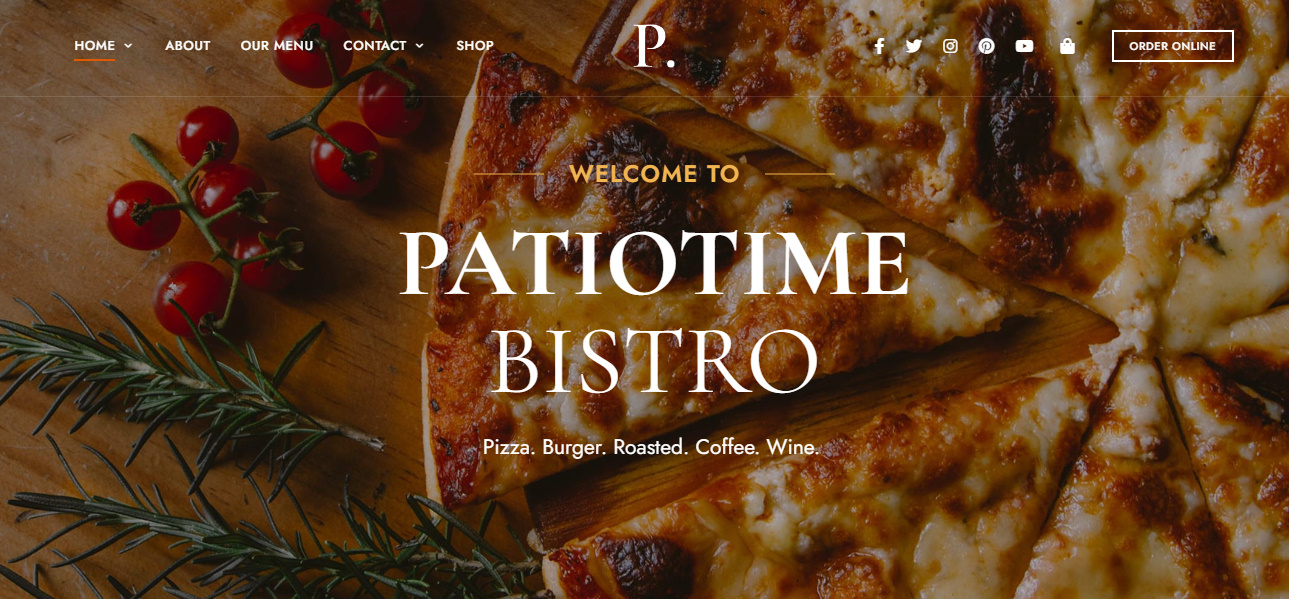Click the Order Online button
This screenshot has width=1289, height=599.
click(1172, 46)
